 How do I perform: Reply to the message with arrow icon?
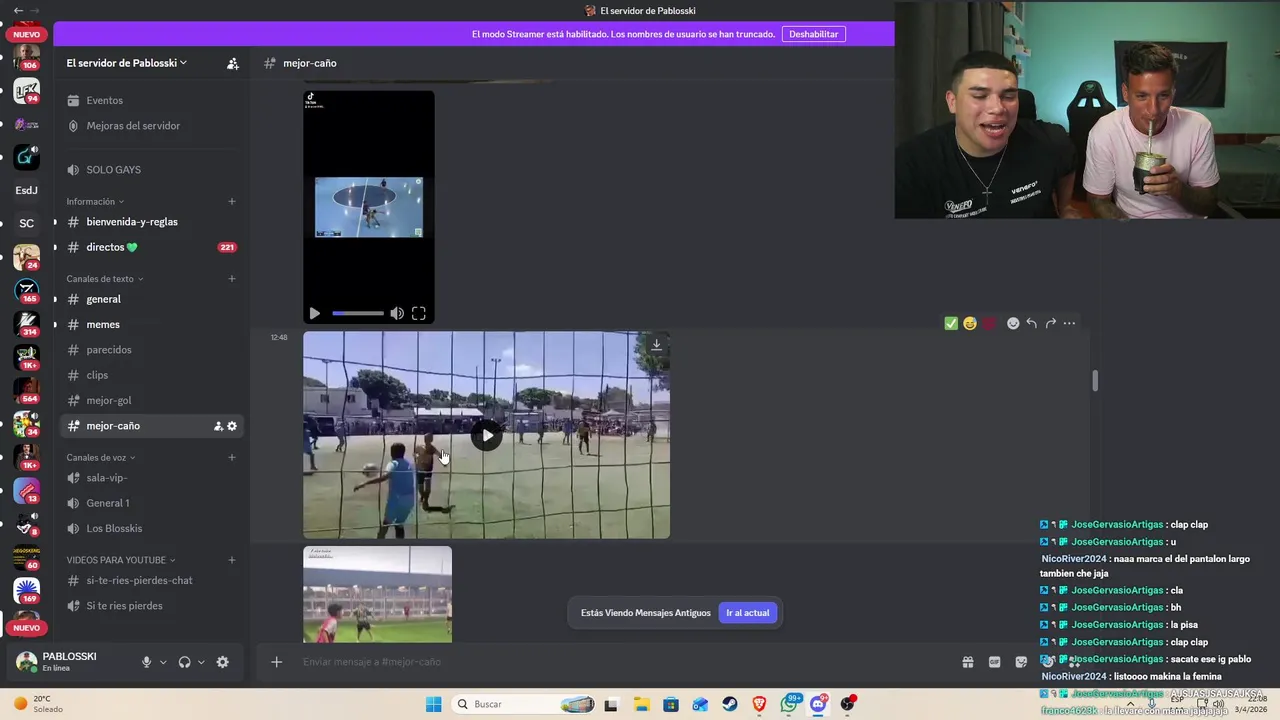(x=1032, y=323)
